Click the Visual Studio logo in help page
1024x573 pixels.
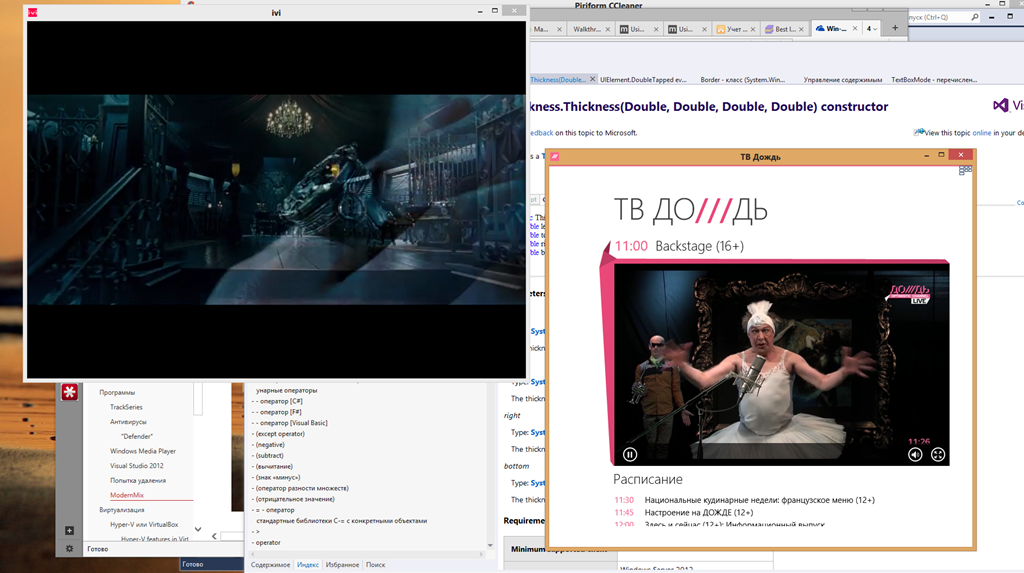point(1008,105)
